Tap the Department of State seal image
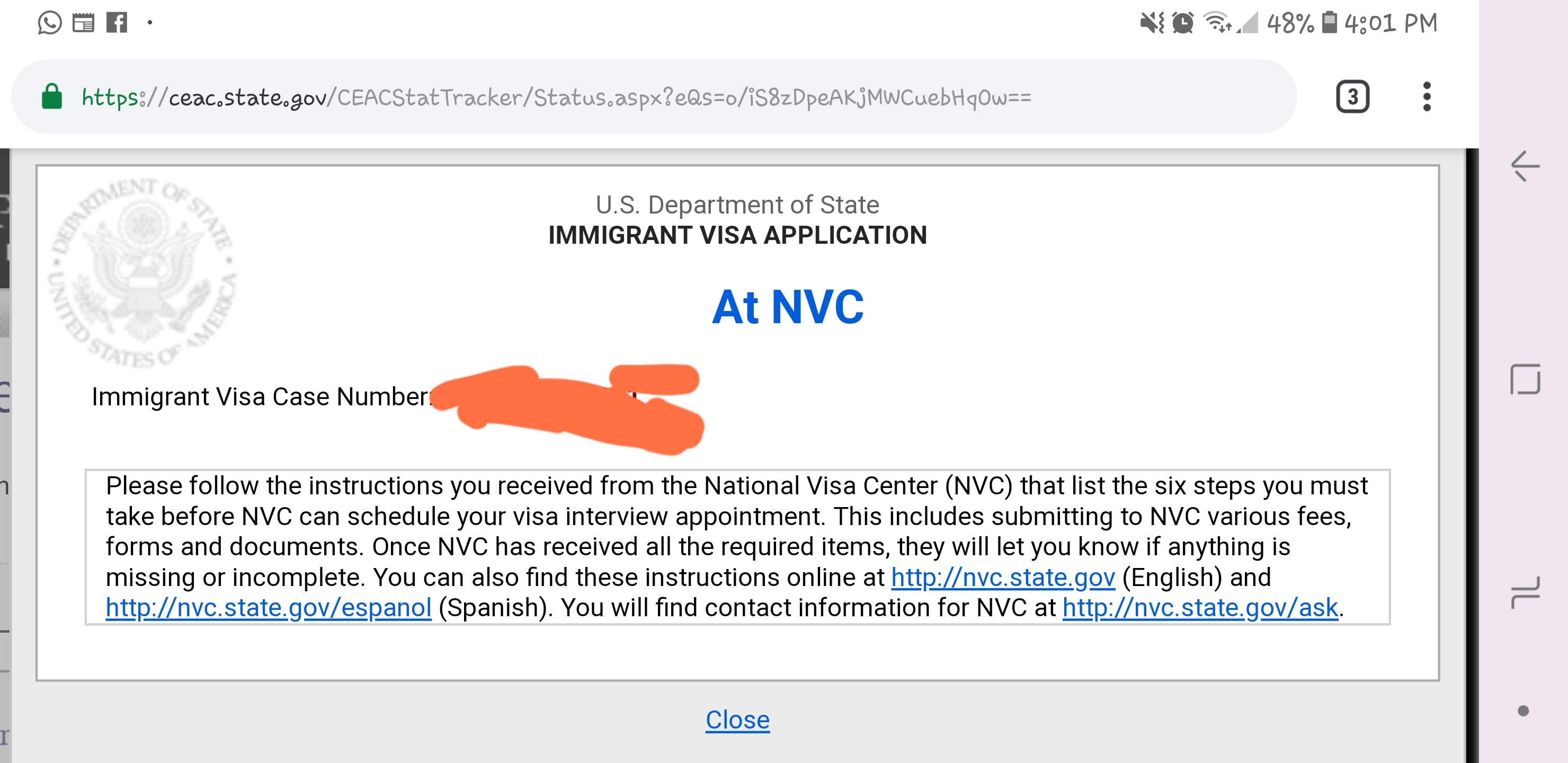This screenshot has width=1568, height=763. click(143, 273)
